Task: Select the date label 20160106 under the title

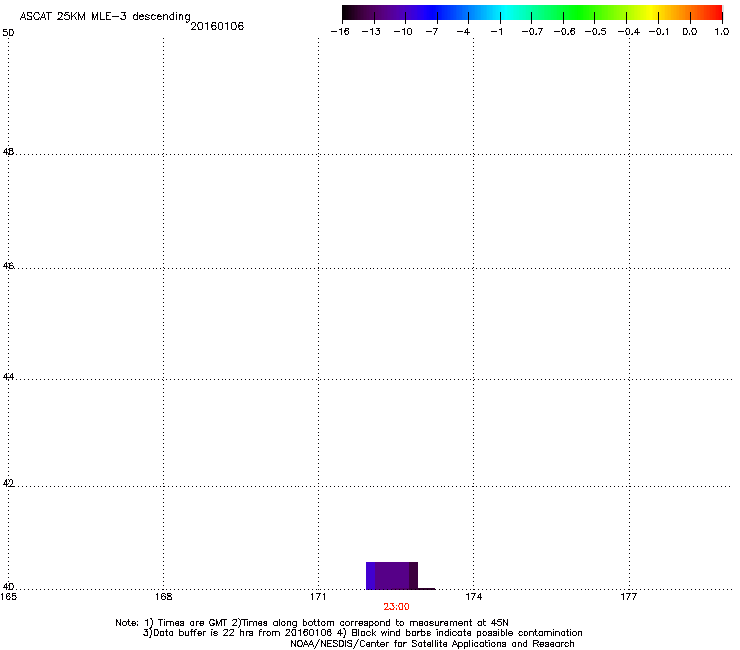Action: click(x=217, y=26)
